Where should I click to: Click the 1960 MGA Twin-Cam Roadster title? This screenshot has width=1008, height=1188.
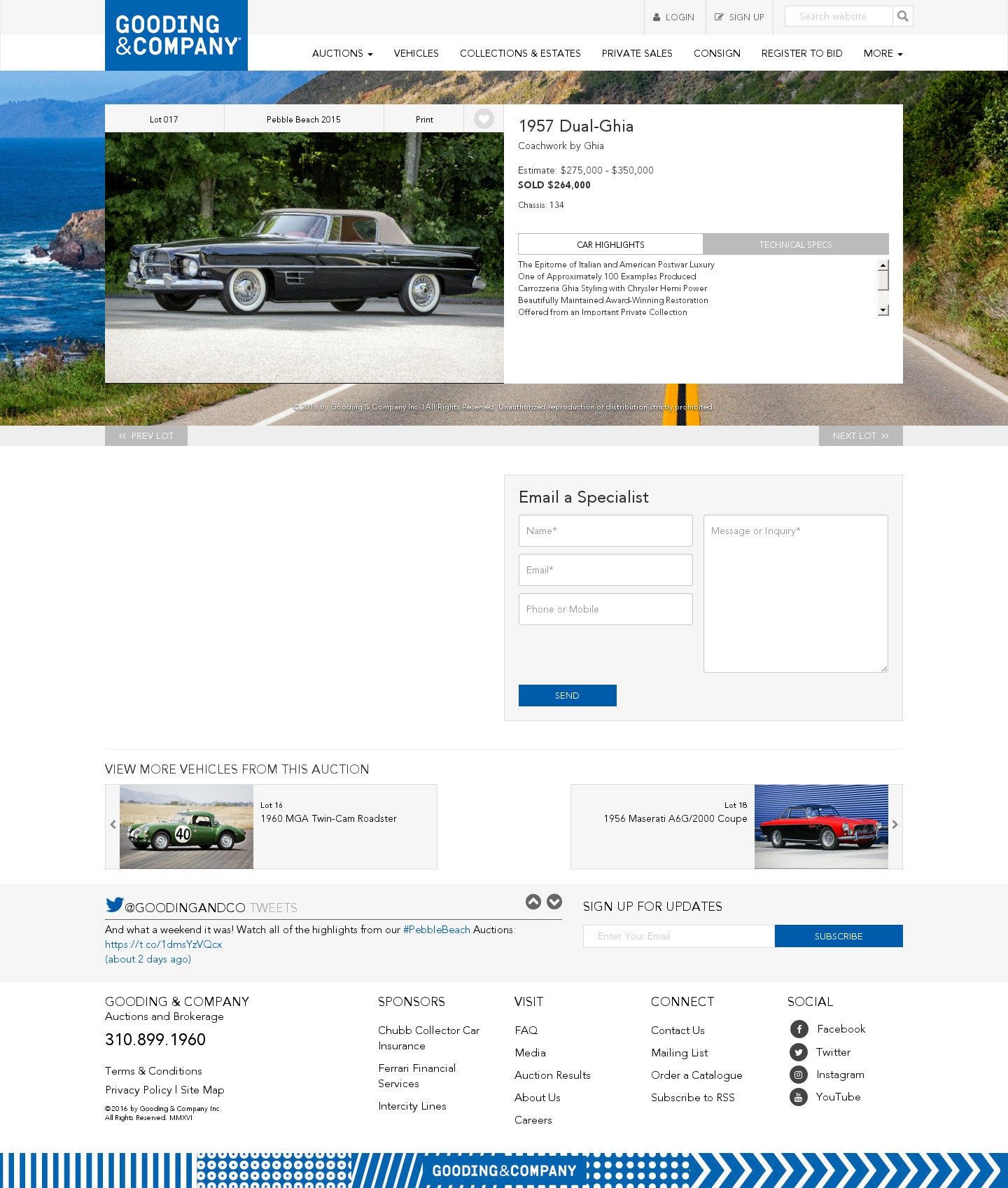coord(328,818)
